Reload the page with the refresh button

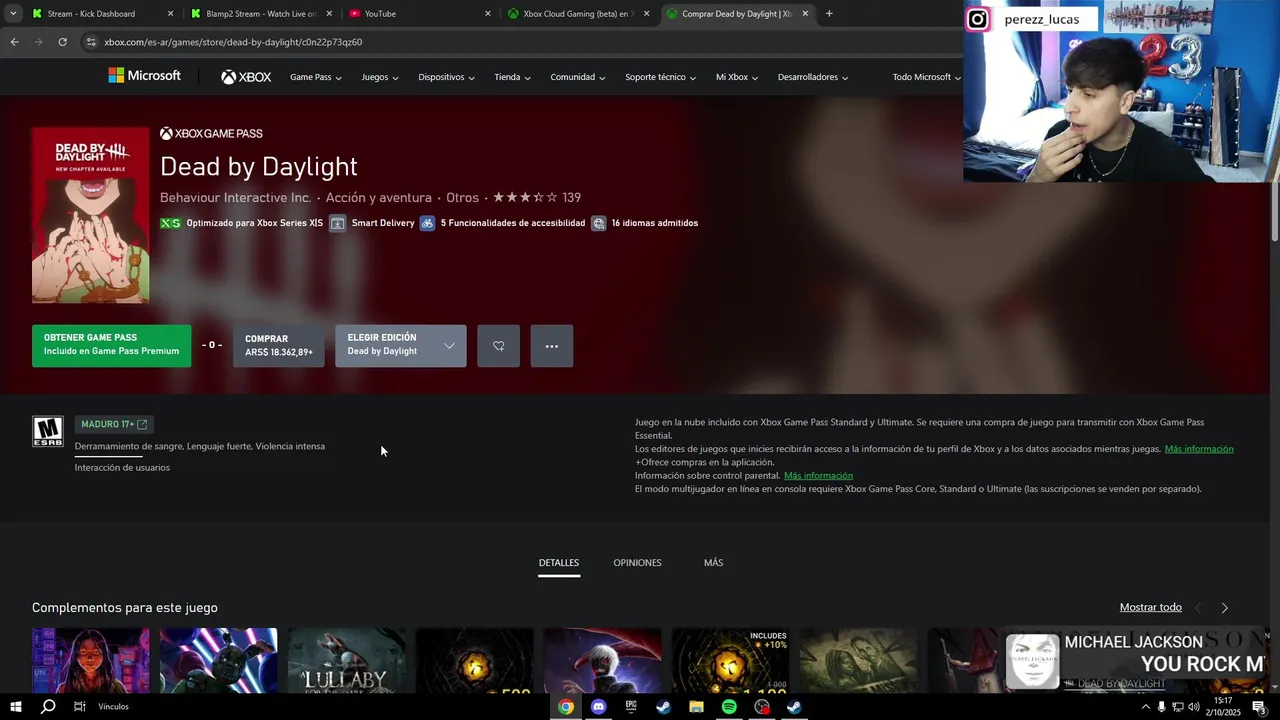pos(62,42)
